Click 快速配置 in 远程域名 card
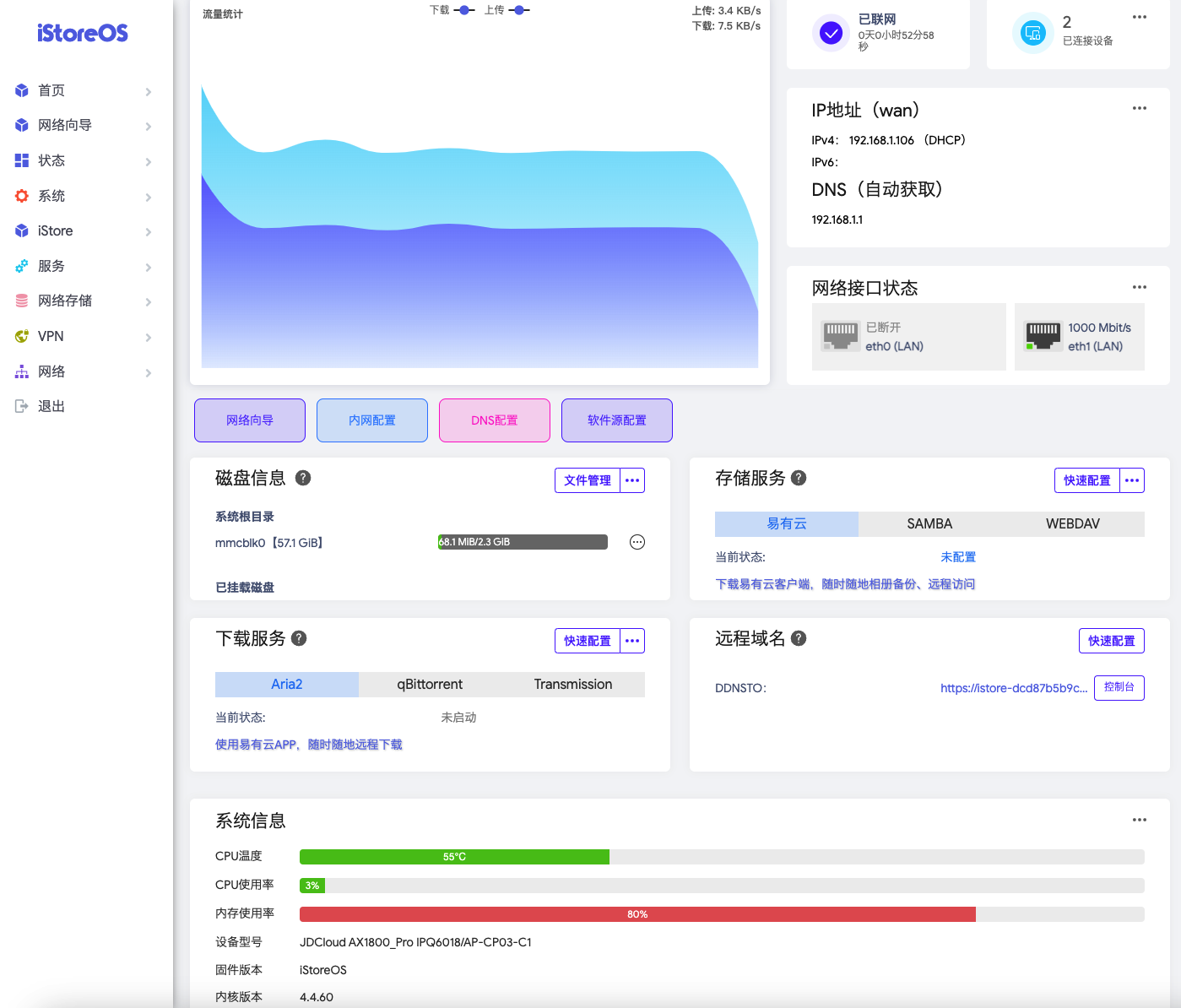The image size is (1181, 1008). click(1112, 641)
